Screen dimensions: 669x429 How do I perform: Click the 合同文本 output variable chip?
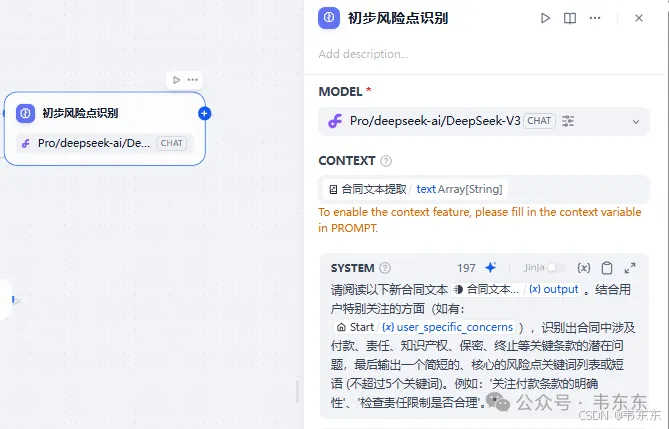click(x=516, y=289)
